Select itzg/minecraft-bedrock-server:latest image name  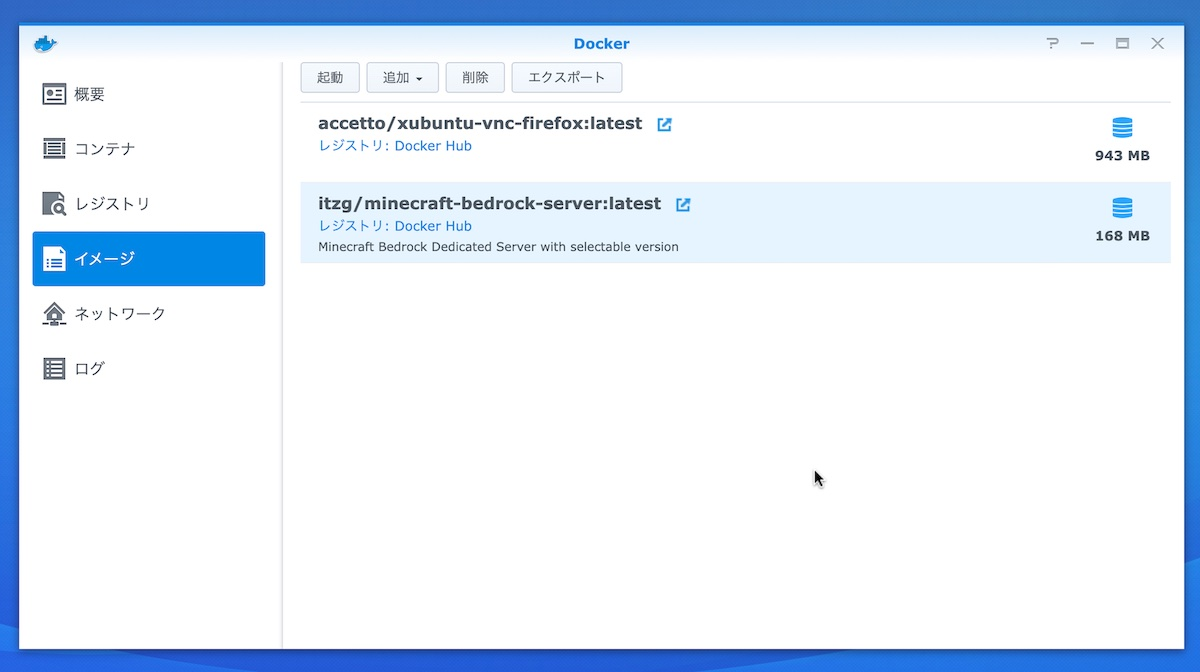490,204
